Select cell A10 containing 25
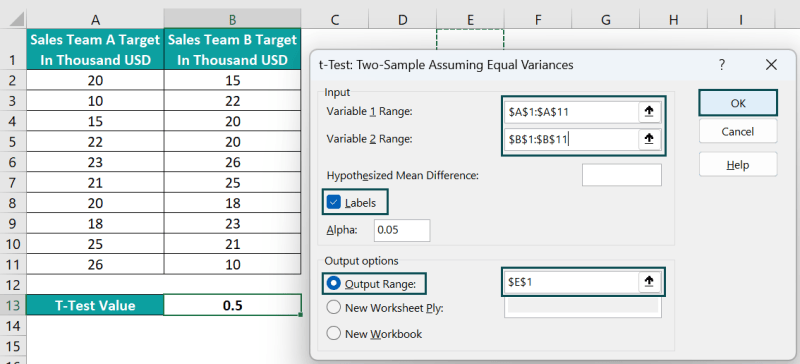 coord(95,244)
